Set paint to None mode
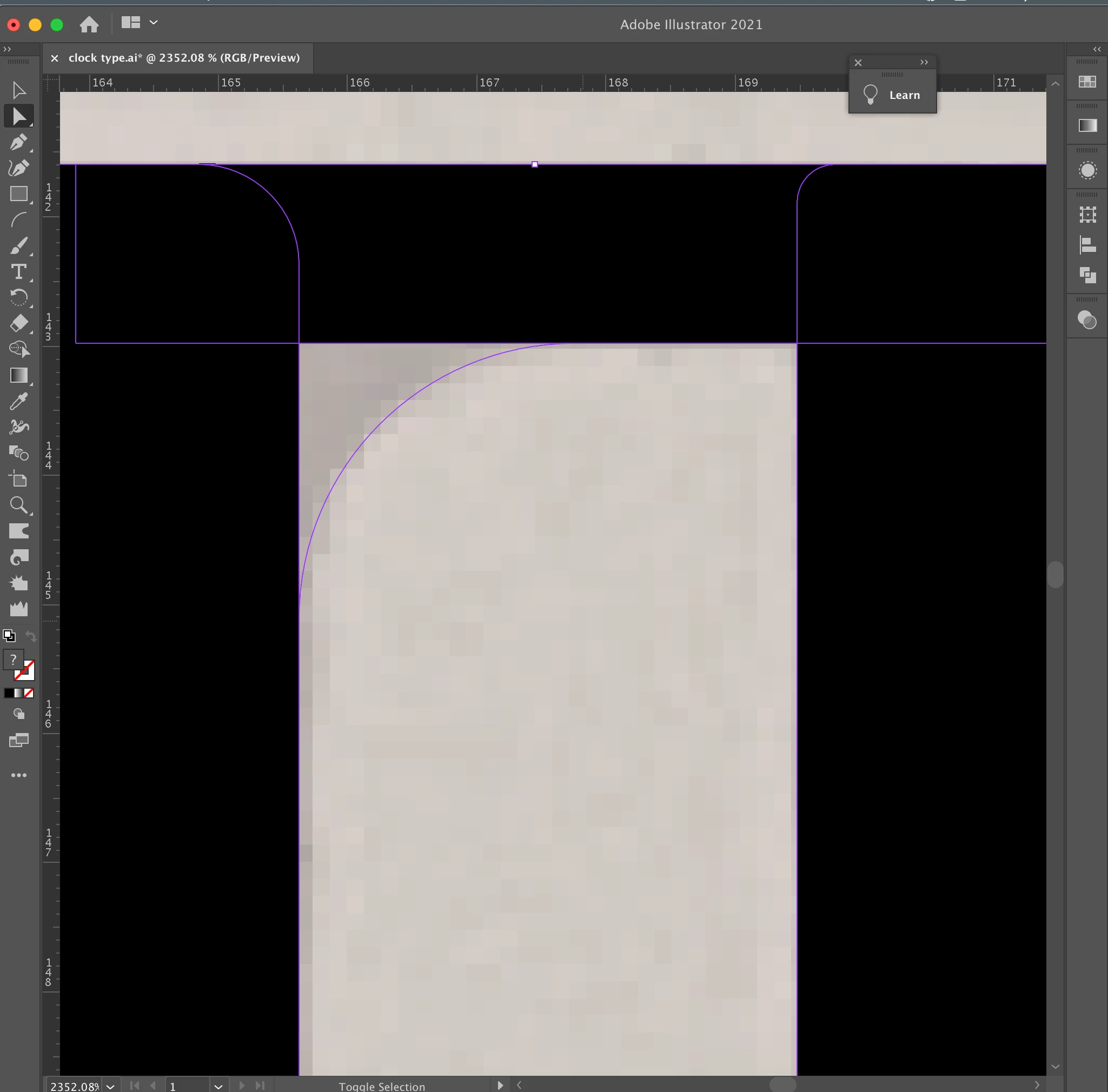The width and height of the screenshot is (1108, 1092). [29, 693]
